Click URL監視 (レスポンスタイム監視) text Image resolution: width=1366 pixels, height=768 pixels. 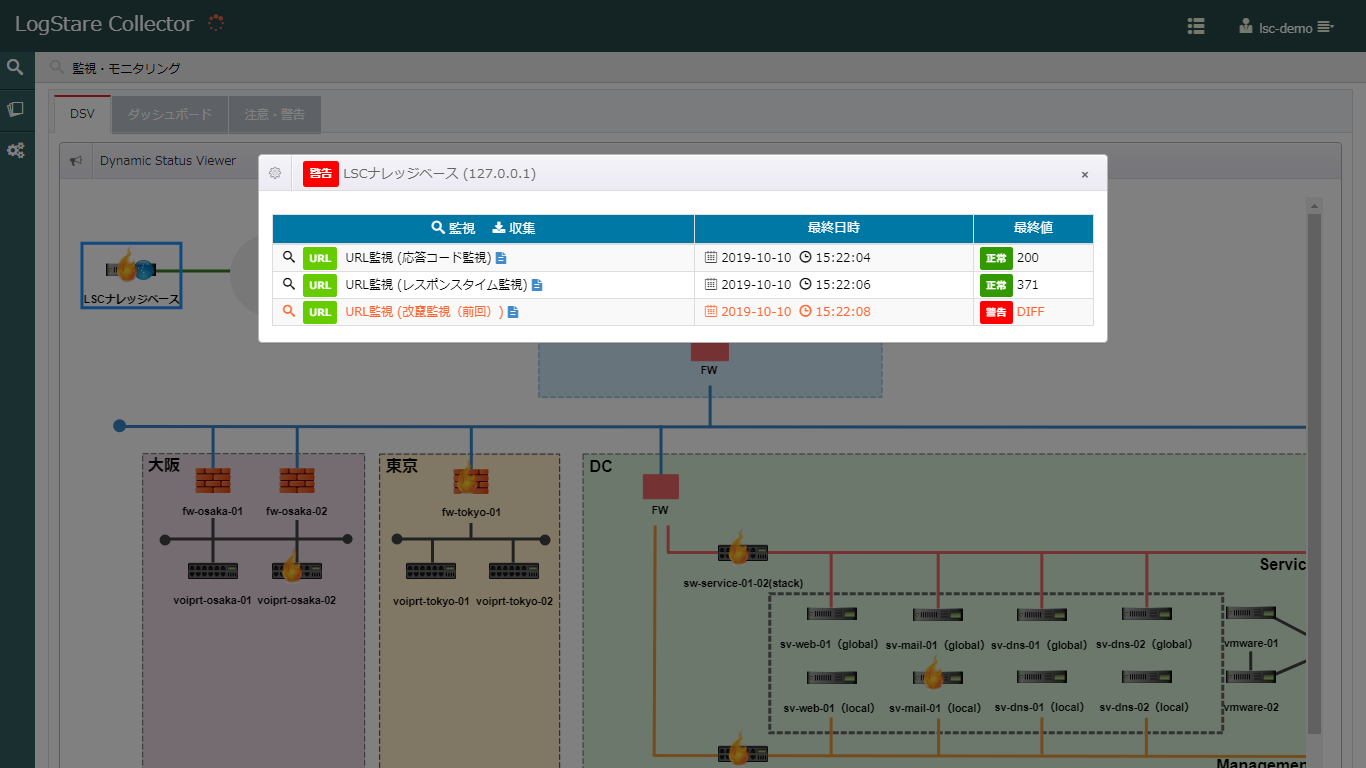click(x=435, y=285)
